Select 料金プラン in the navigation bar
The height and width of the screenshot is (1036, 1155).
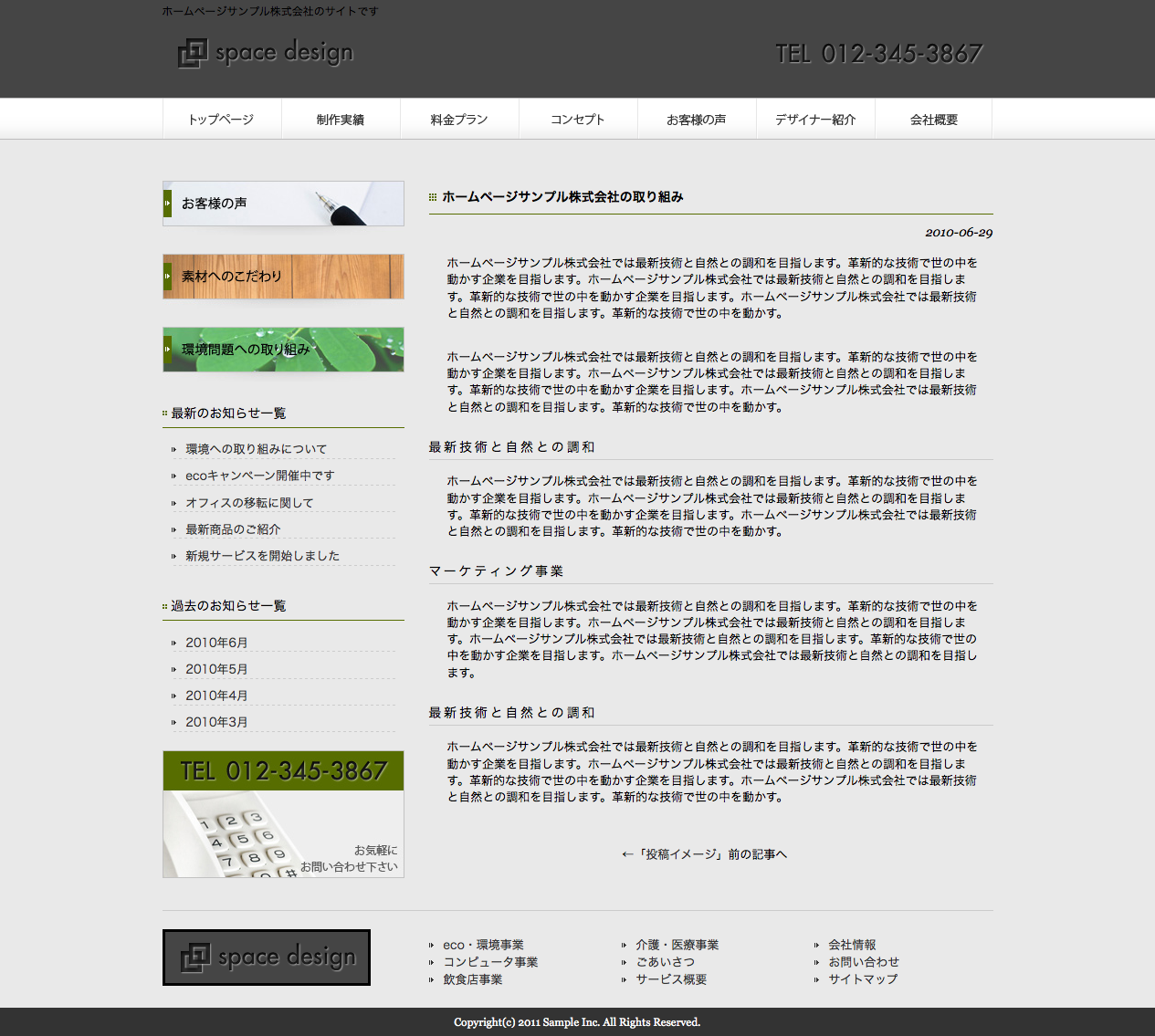coord(459,120)
